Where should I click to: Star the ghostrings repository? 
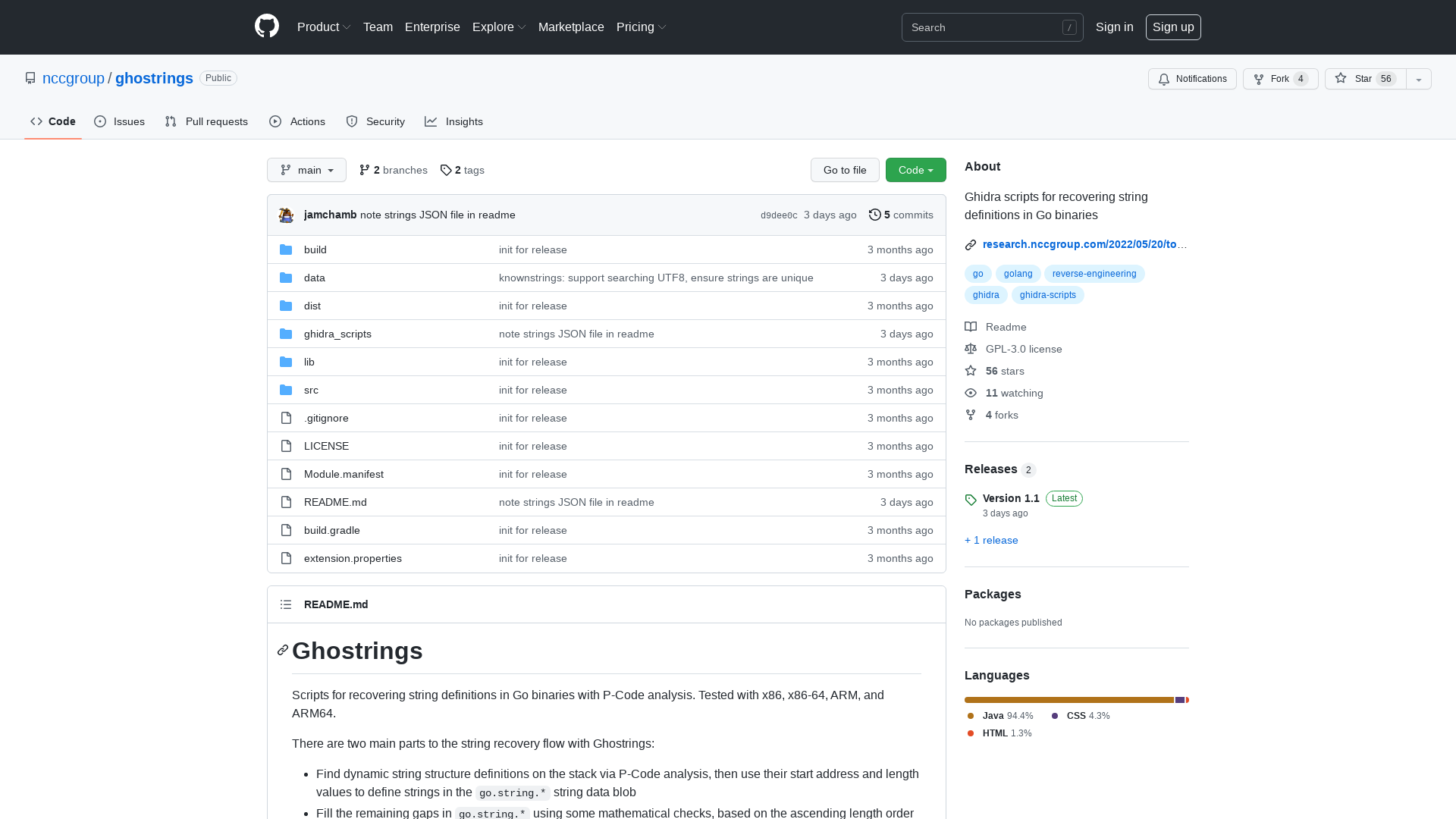click(x=1365, y=79)
